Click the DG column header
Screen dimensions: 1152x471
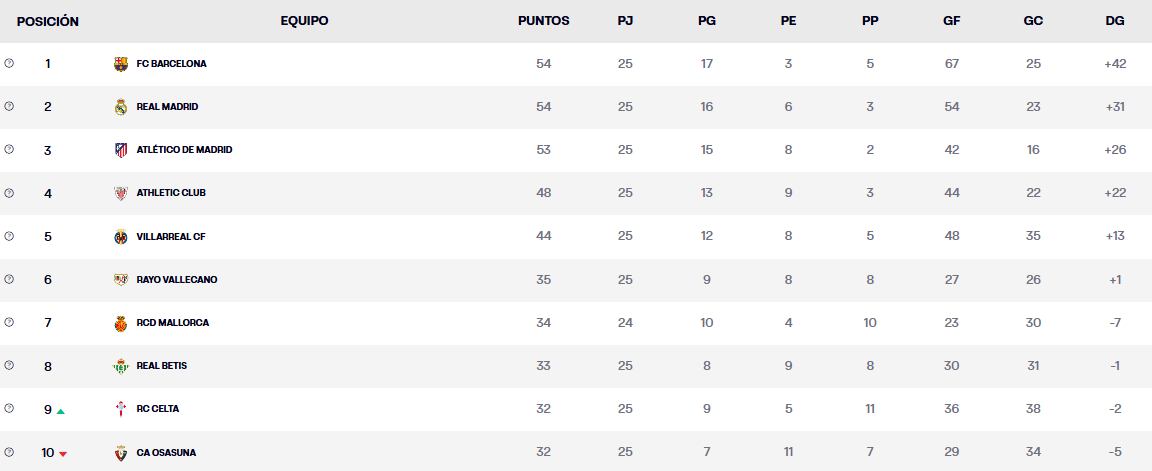tap(1115, 21)
